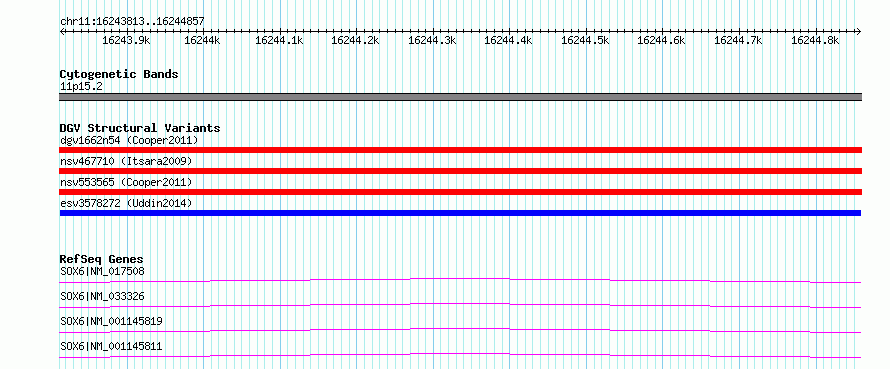Viewport: 890px width, 369px height.
Task: Select the red bar under dgv1662n54
Action: tap(460, 150)
